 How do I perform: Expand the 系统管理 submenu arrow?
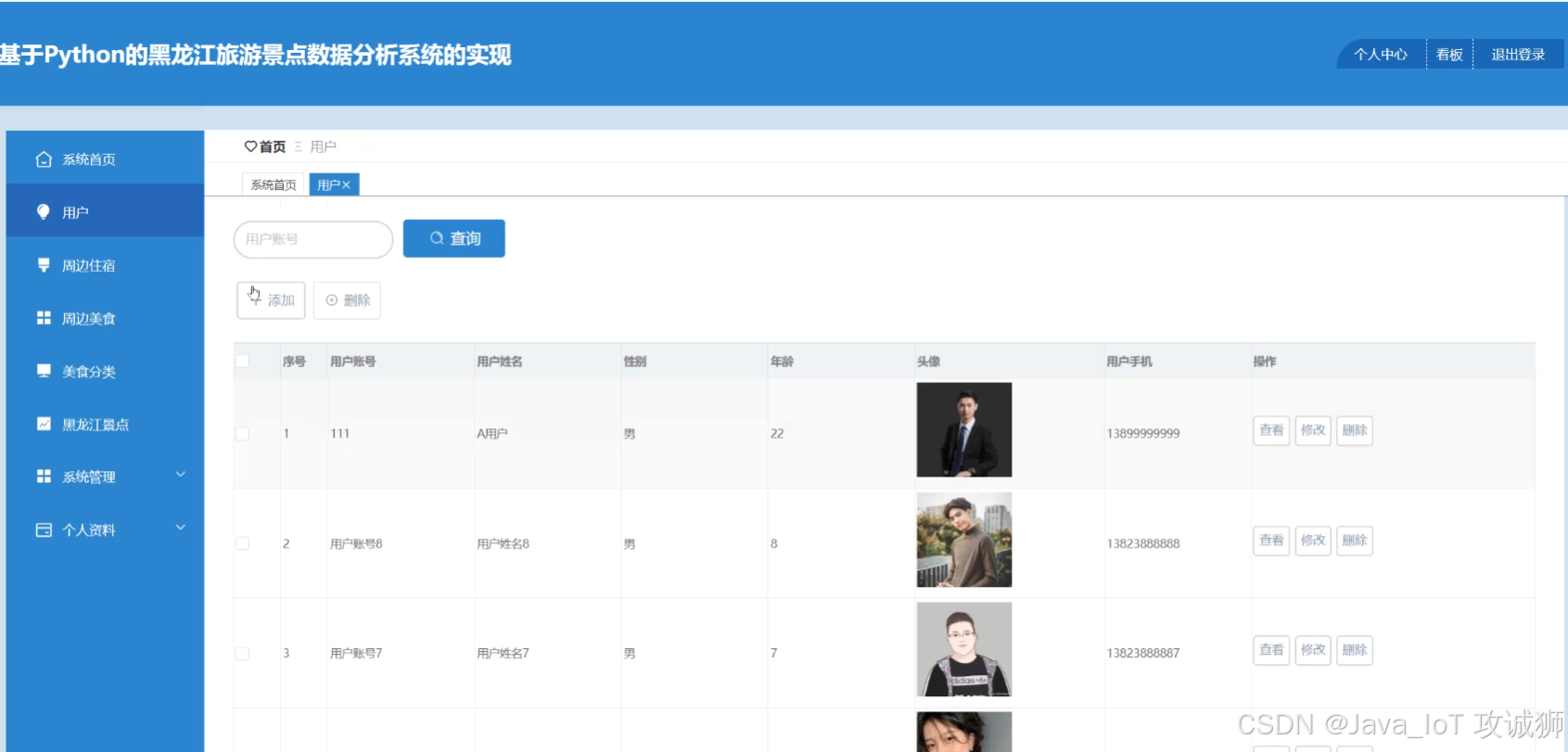click(181, 475)
